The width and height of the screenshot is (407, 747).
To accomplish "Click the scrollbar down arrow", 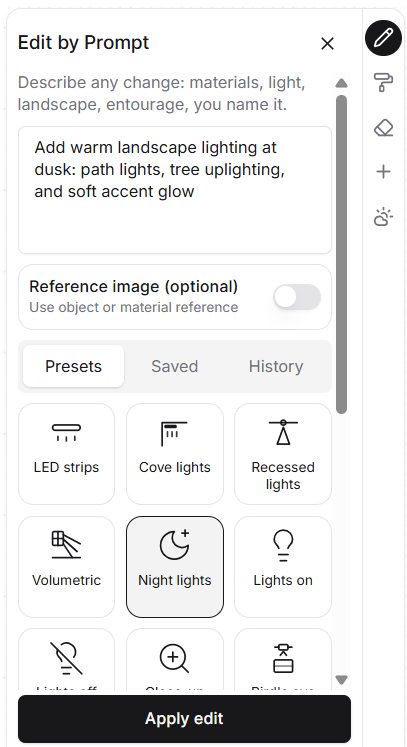I will [x=341, y=679].
